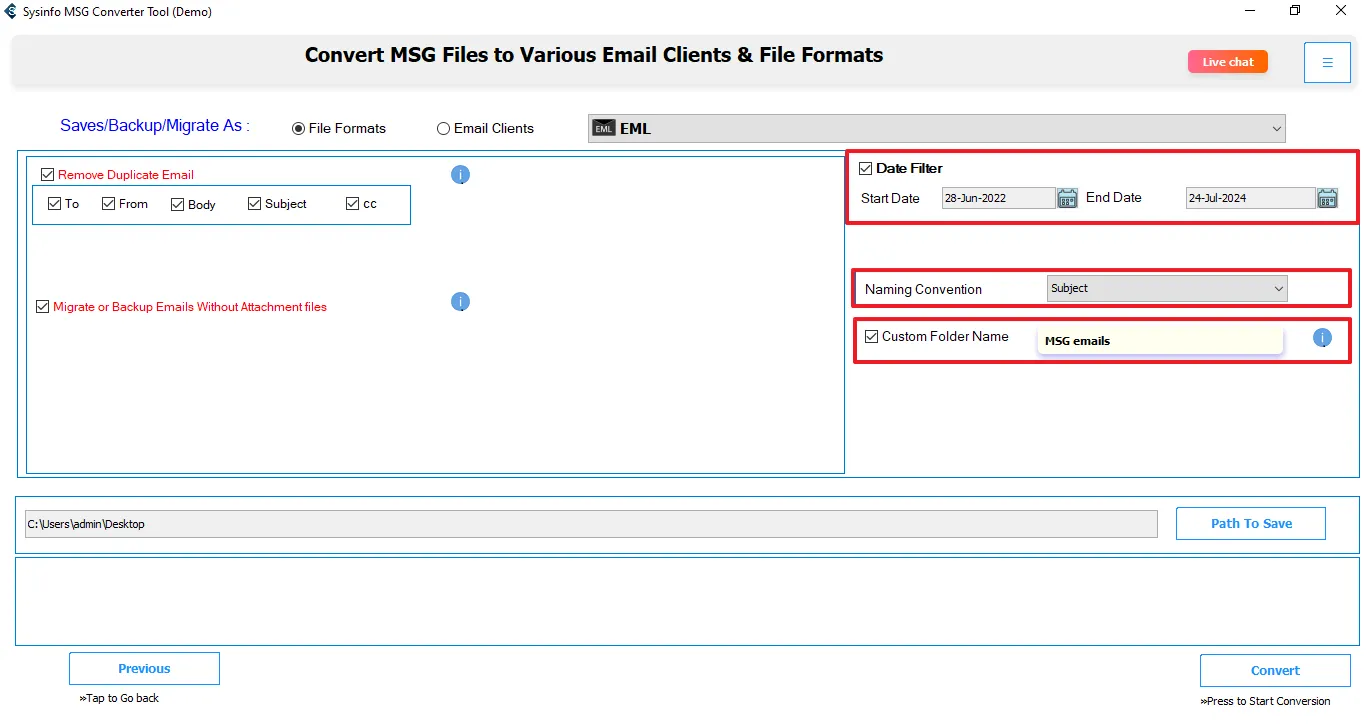Uncheck the Remove Duplicate Email checkbox
The width and height of the screenshot is (1366, 728).
pyautogui.click(x=48, y=175)
